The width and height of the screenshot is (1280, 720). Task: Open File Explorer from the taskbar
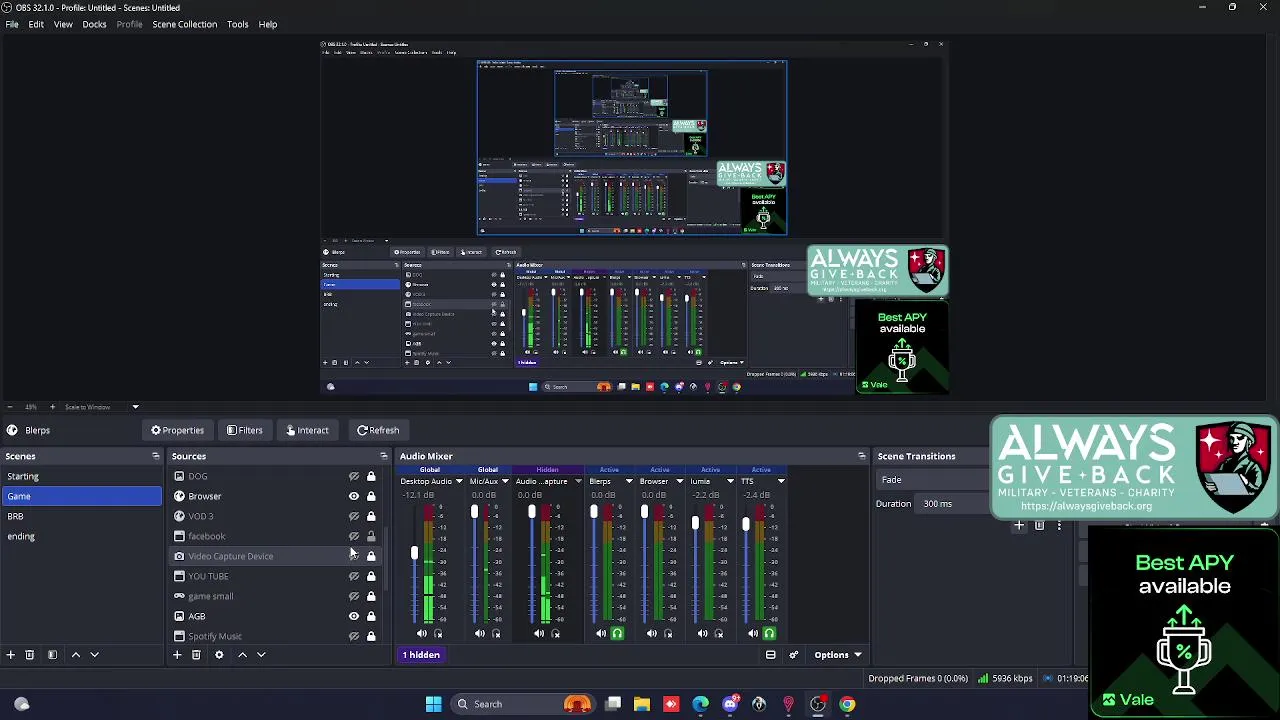click(x=642, y=704)
